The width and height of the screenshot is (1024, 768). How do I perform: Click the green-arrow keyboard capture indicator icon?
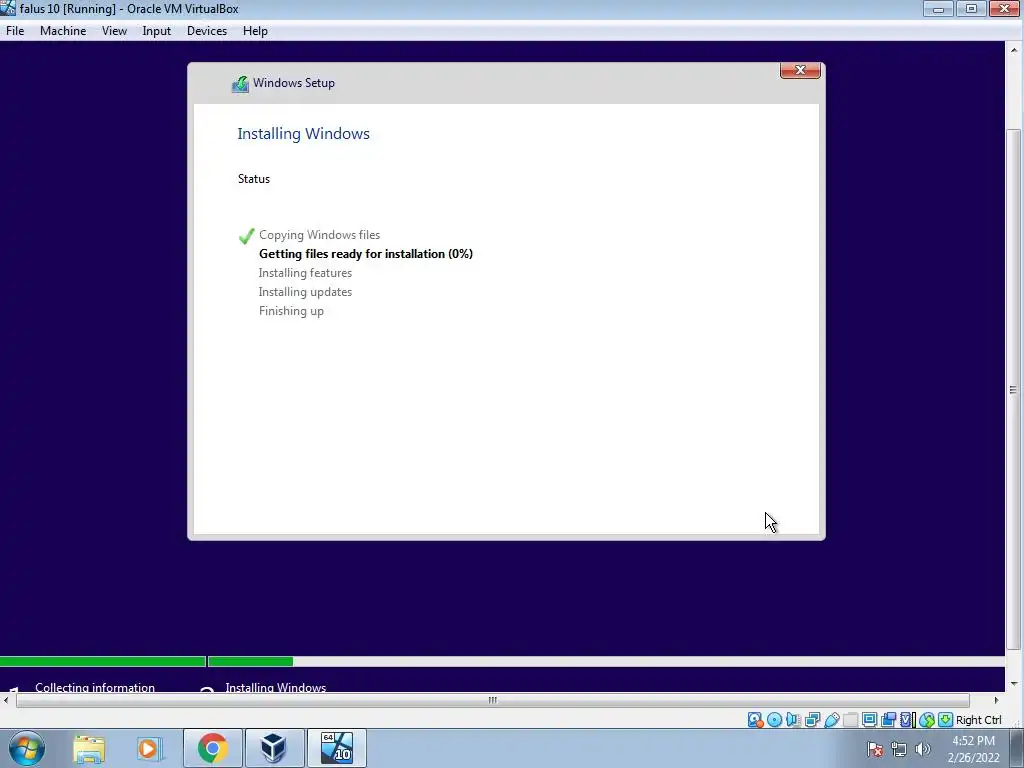tap(946, 720)
